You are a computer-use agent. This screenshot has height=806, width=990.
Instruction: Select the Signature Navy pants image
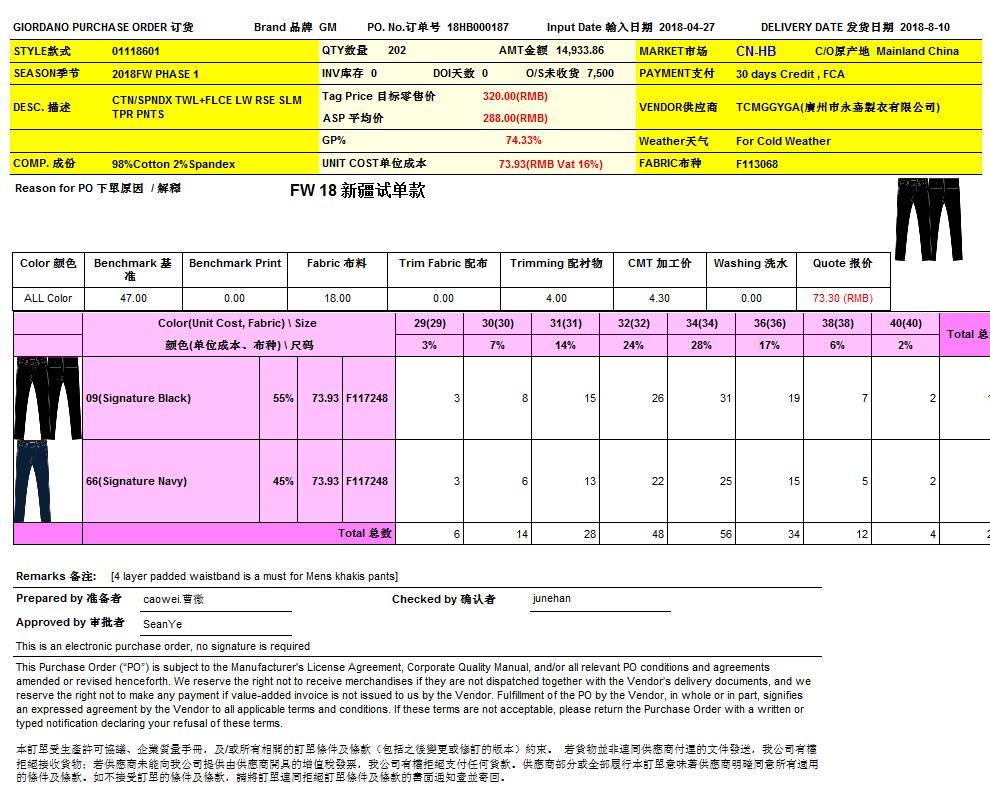[x=47, y=481]
